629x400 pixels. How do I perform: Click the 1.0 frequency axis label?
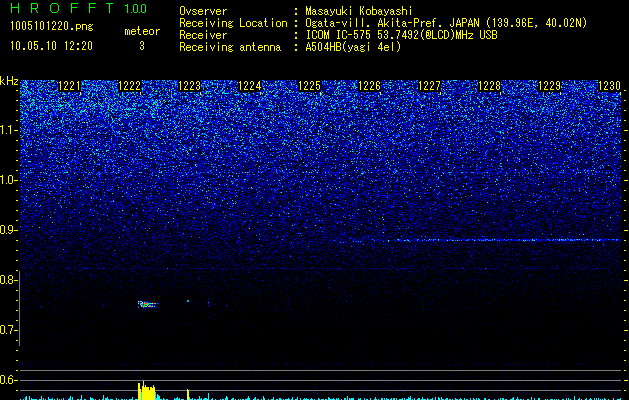pyautogui.click(x=8, y=180)
